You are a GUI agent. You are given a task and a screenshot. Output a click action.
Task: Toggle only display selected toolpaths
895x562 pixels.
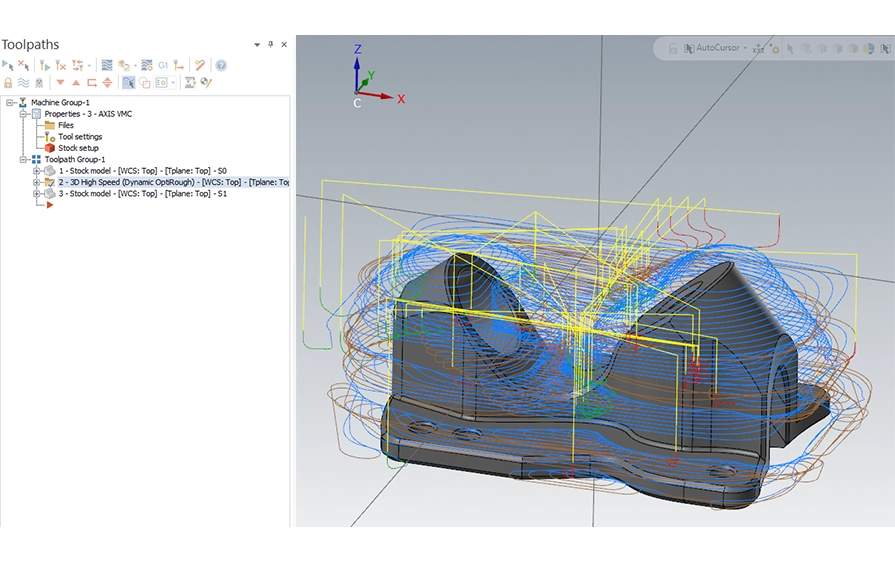128,83
